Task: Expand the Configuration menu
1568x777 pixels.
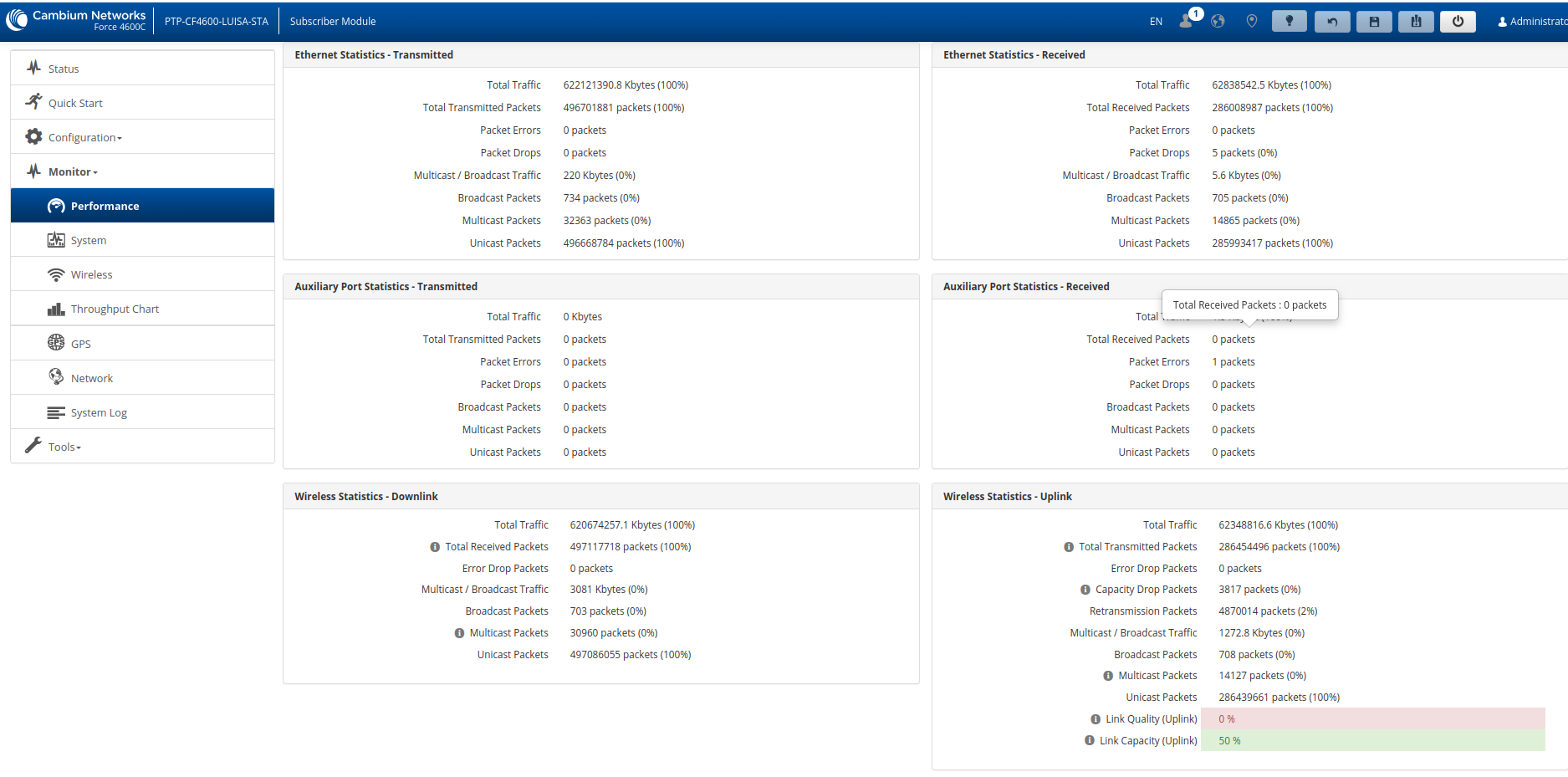Action: click(x=143, y=137)
